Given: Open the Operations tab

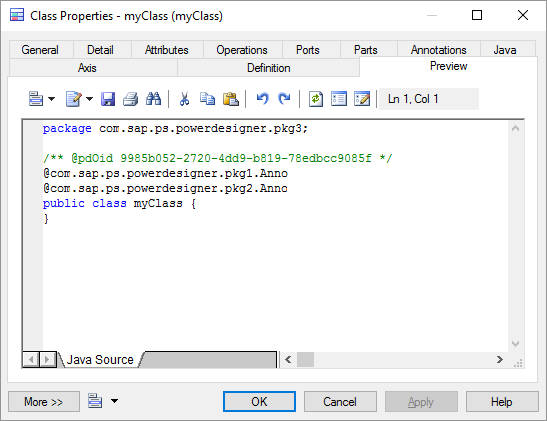Looking at the screenshot, I should 242,50.
